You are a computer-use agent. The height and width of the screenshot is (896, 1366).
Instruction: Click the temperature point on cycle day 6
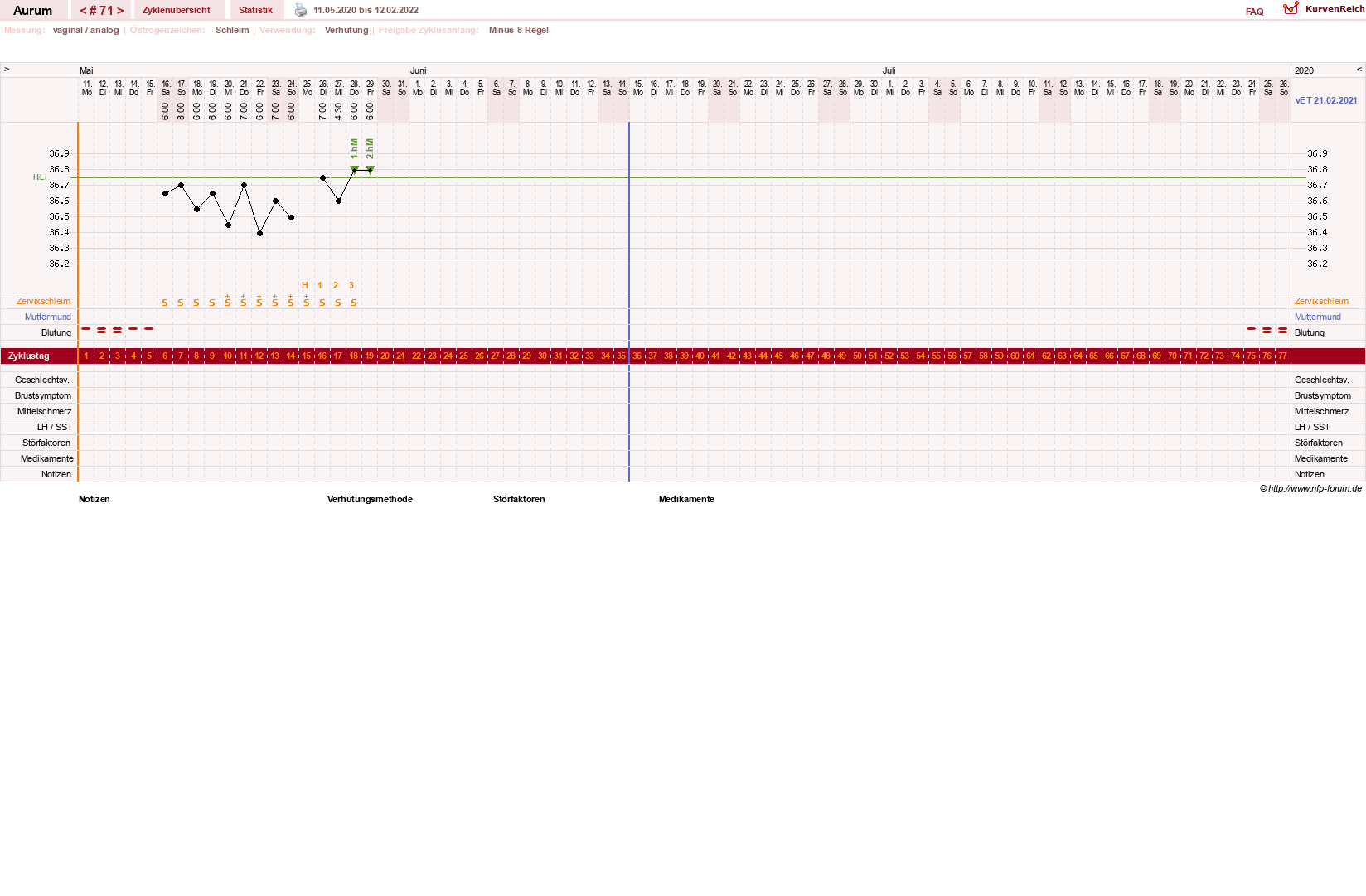pos(166,193)
